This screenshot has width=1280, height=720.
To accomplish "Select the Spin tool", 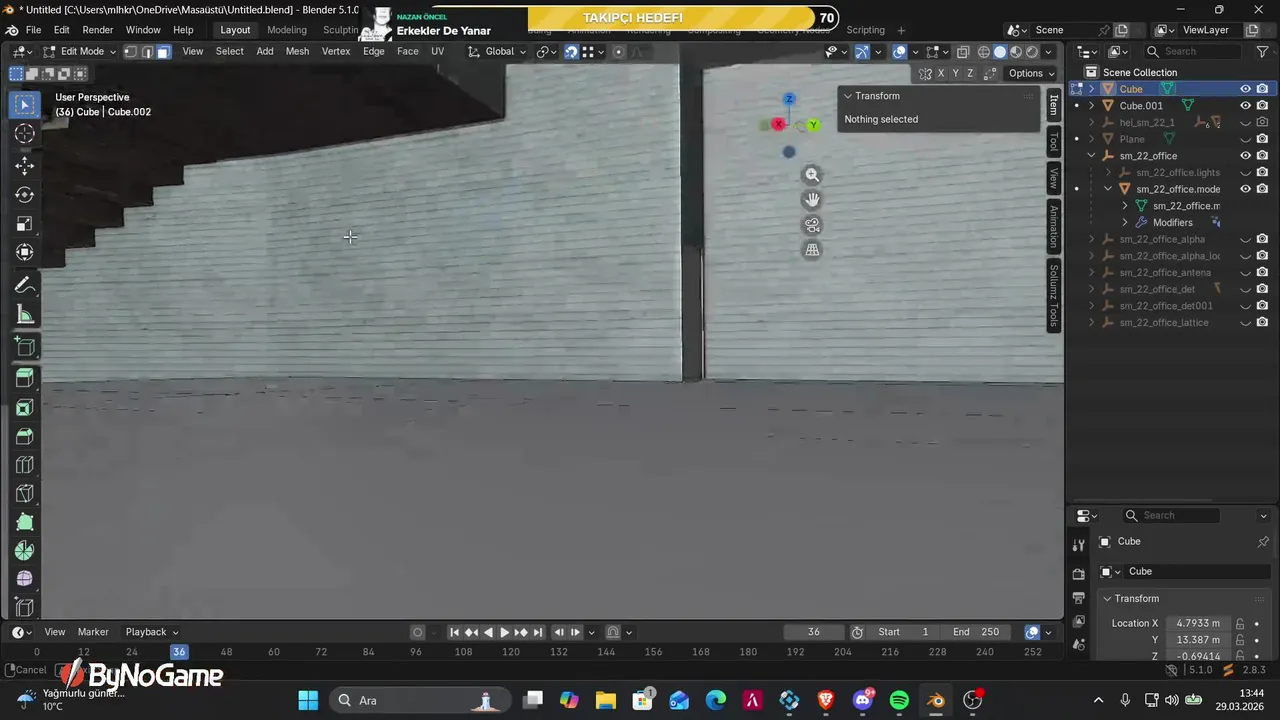I will (25, 551).
